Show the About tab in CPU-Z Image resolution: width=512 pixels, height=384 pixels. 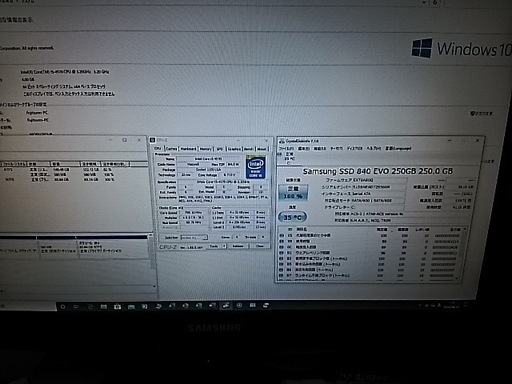point(262,149)
